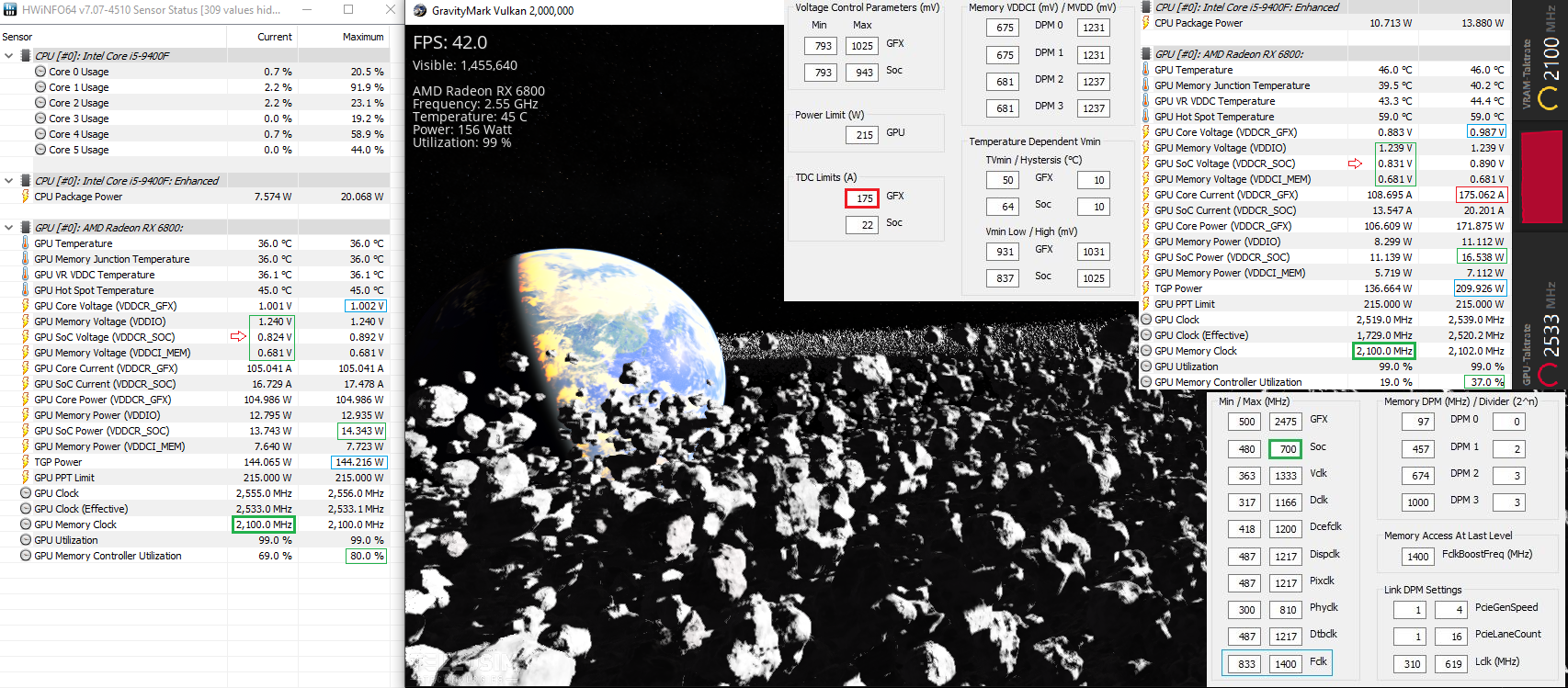Click the lightning icon beside TGP Power 144.065 W
The height and width of the screenshot is (688, 1568).
point(26,462)
